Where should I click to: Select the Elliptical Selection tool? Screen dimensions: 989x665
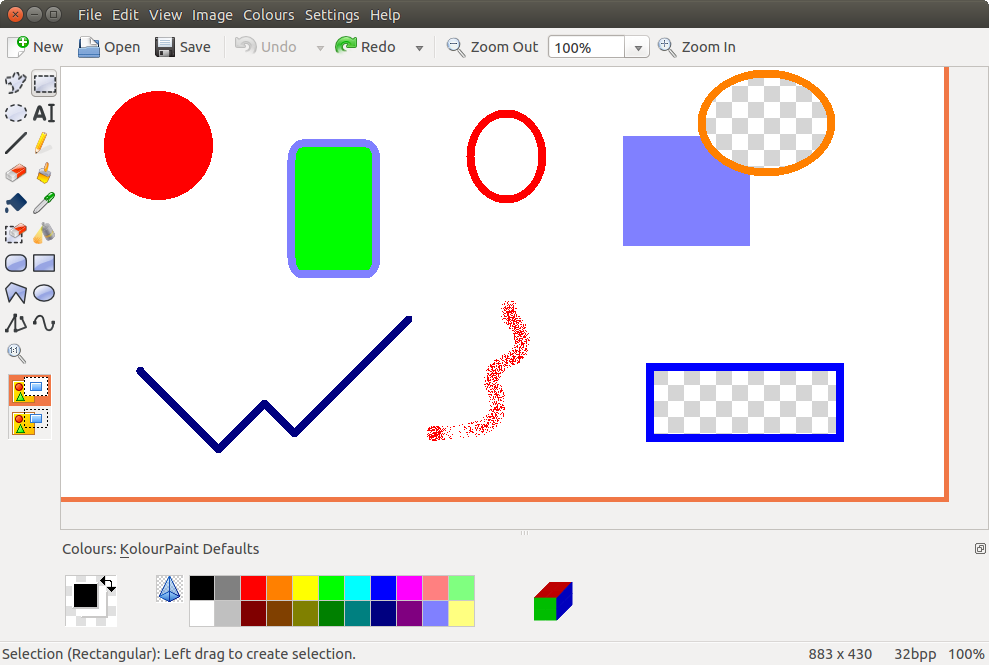[16, 113]
